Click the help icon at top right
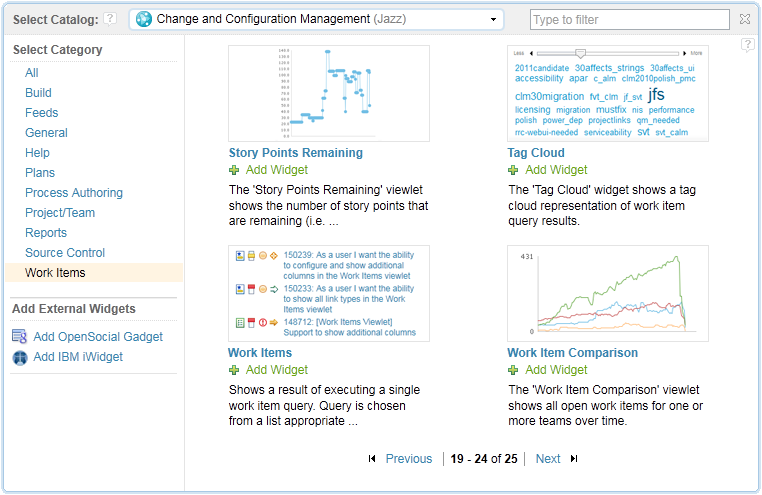This screenshot has height=495, width=762. 747,45
